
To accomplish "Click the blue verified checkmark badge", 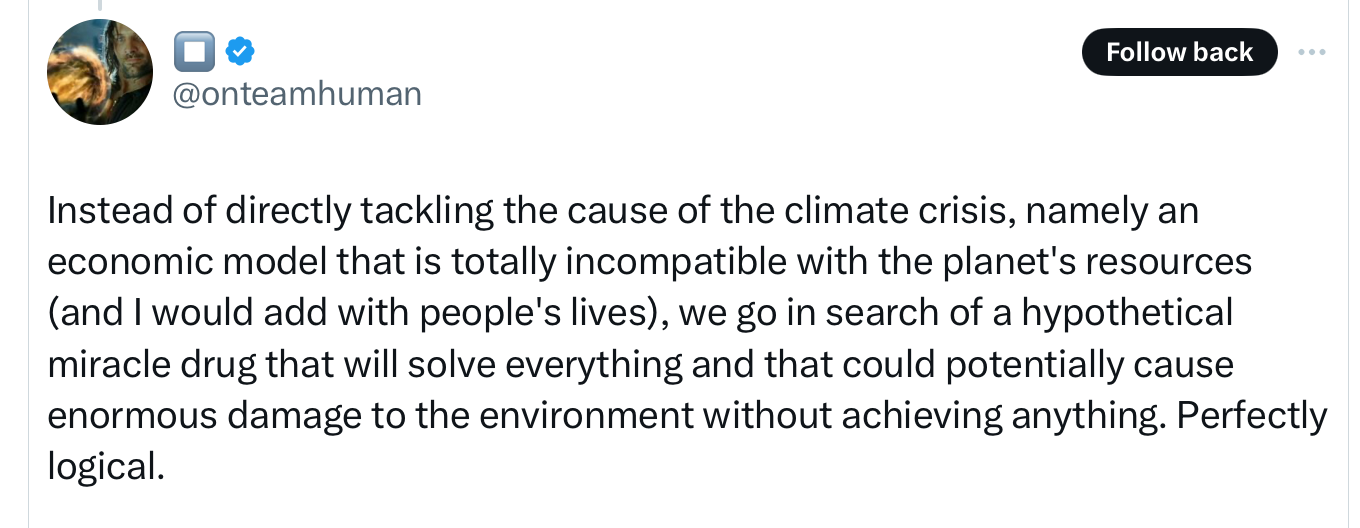I will 238,50.
